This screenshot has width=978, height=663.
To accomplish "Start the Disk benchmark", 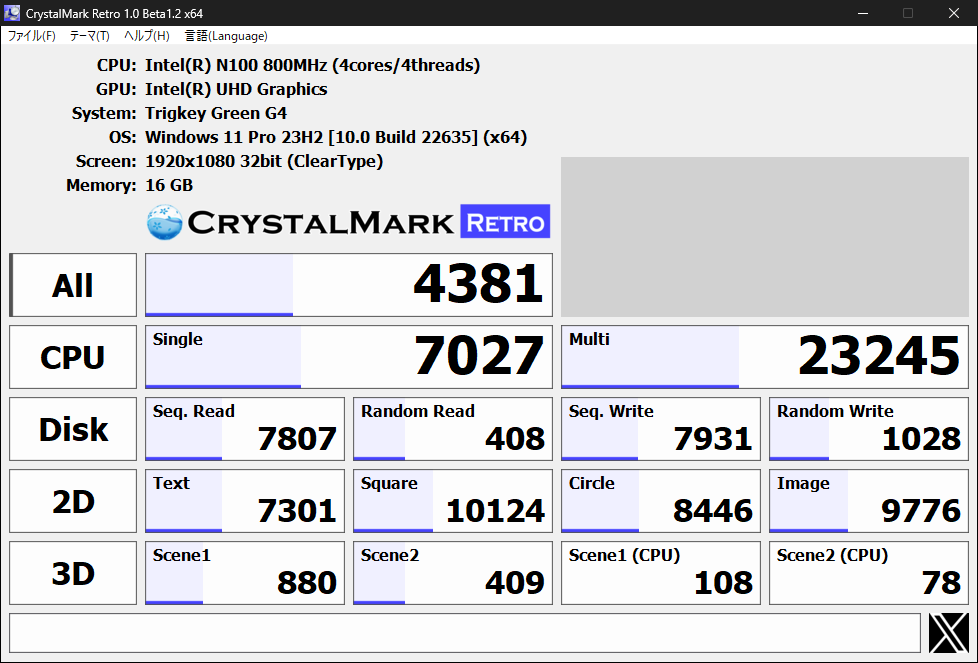I will [73, 429].
